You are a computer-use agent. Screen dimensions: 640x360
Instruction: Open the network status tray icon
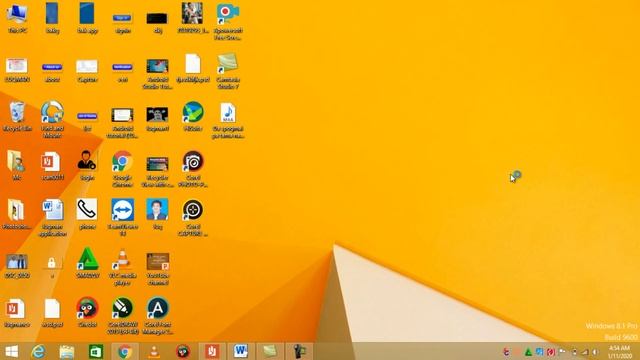coord(585,352)
